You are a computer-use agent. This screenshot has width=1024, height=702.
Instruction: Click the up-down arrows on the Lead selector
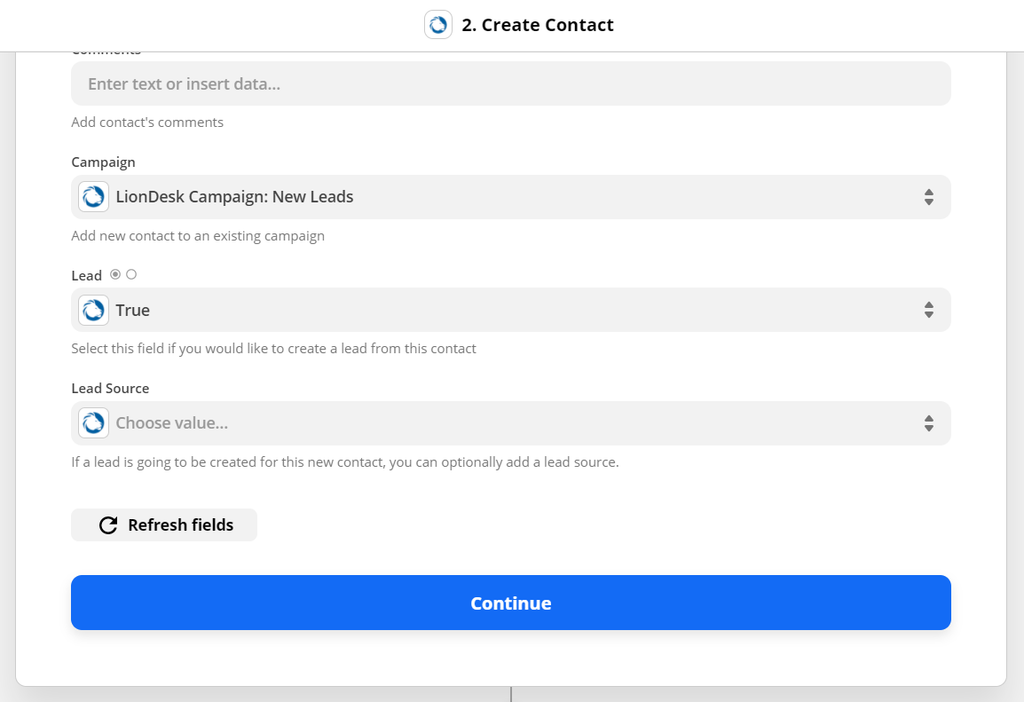(x=930, y=310)
